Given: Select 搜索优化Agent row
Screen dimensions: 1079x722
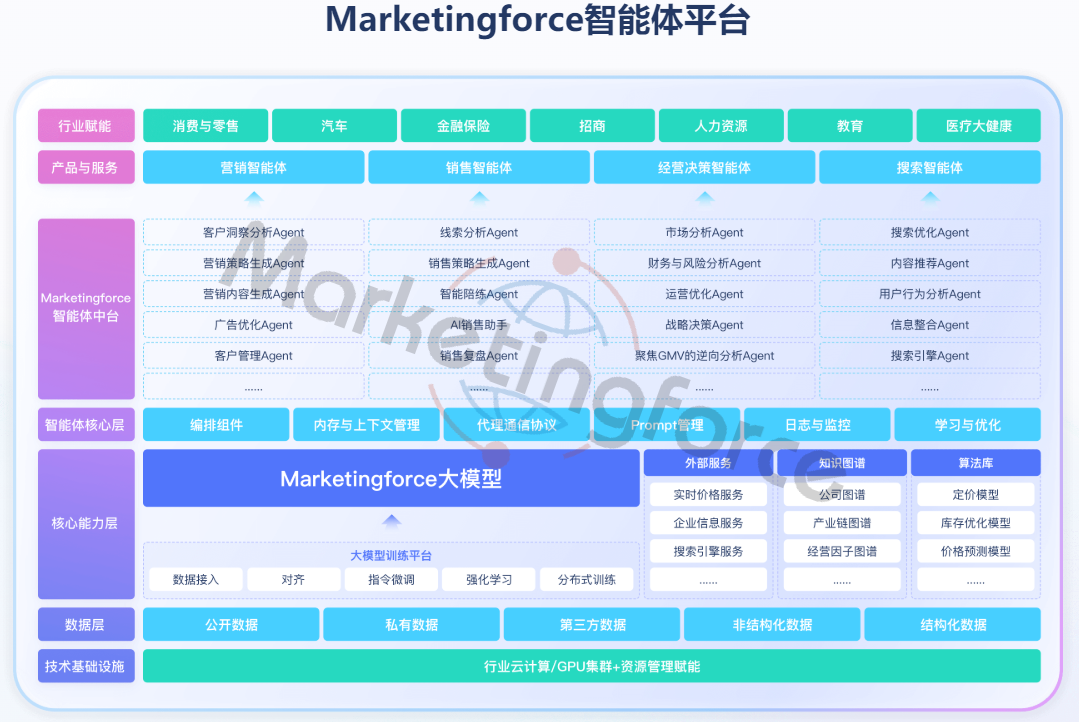Looking at the screenshot, I should pyautogui.click(x=930, y=233).
